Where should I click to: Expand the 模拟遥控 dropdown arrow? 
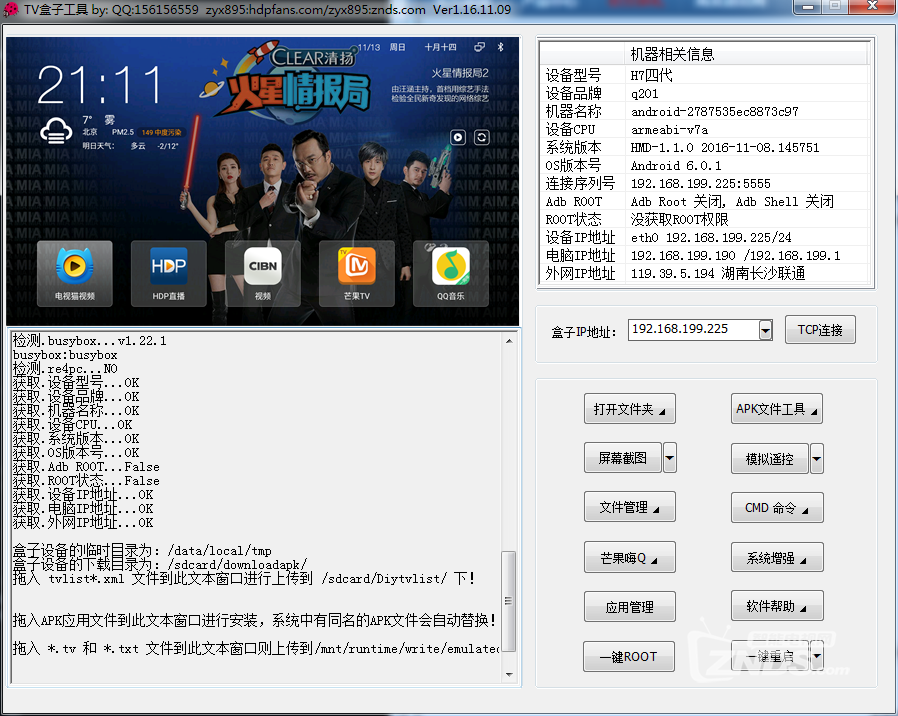[x=817, y=458]
